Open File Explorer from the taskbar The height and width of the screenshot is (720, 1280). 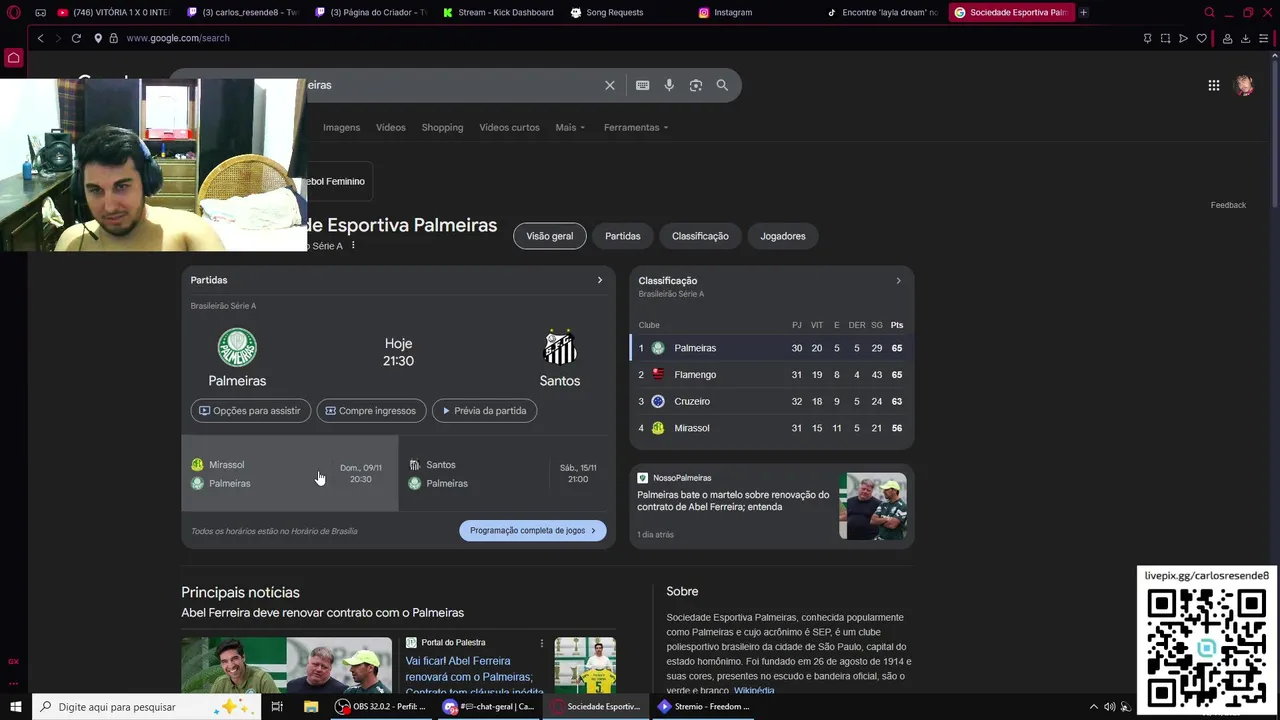click(311, 707)
